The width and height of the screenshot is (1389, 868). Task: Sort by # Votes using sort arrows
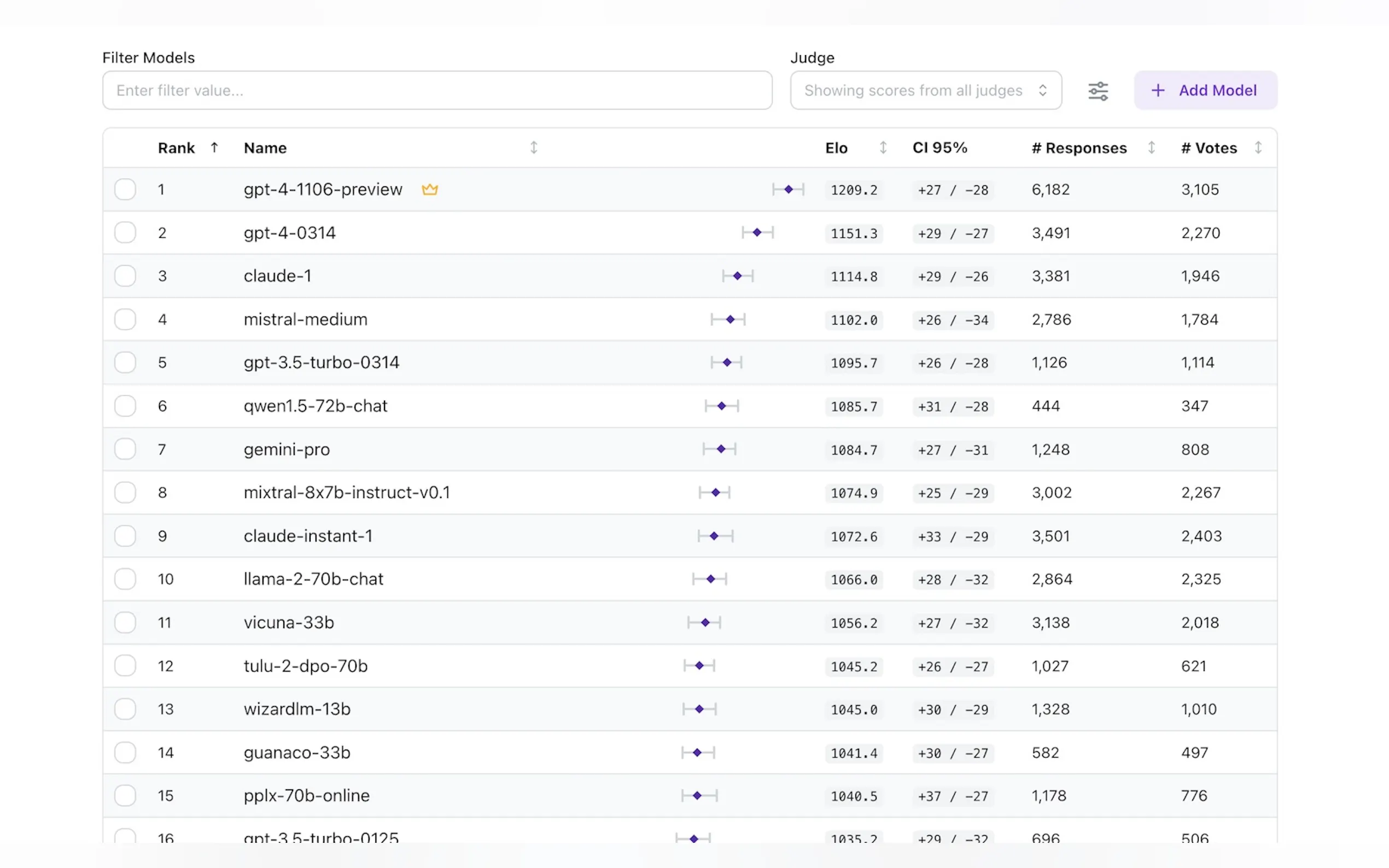(1258, 148)
